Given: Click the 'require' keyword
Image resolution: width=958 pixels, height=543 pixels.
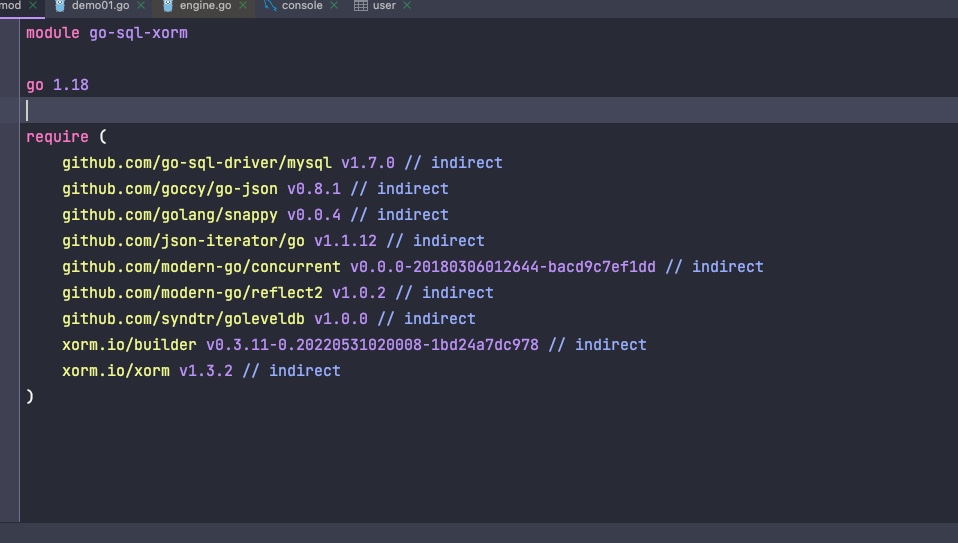Looking at the screenshot, I should [x=57, y=137].
